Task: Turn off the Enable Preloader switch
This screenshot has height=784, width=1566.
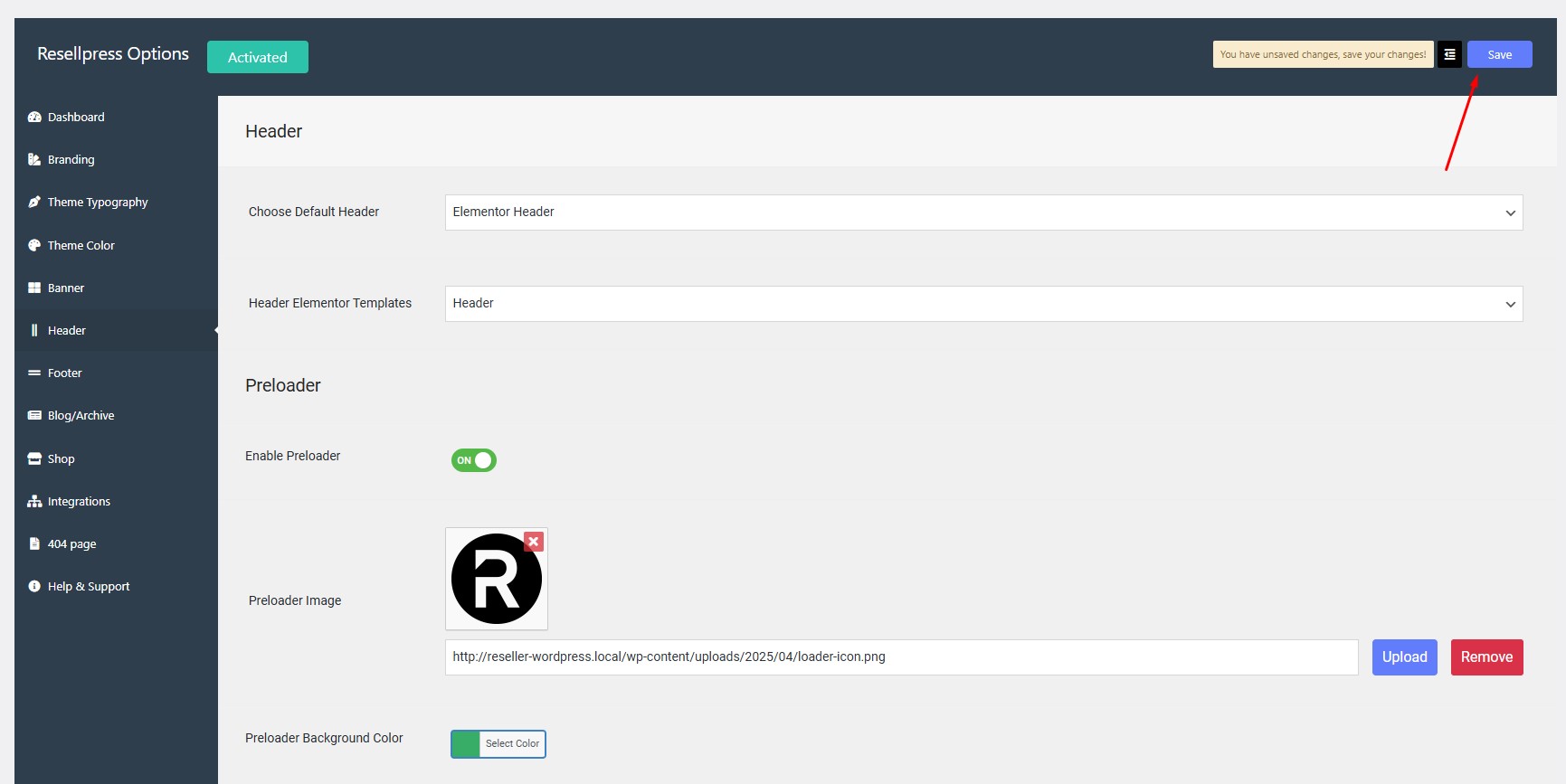Action: 474,460
